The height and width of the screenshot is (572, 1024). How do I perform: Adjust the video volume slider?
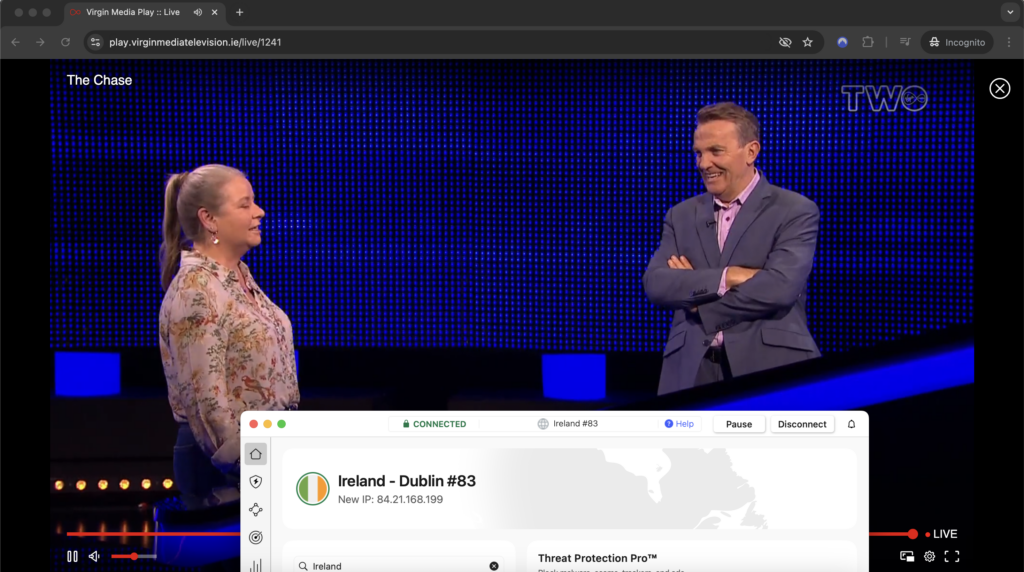(134, 556)
